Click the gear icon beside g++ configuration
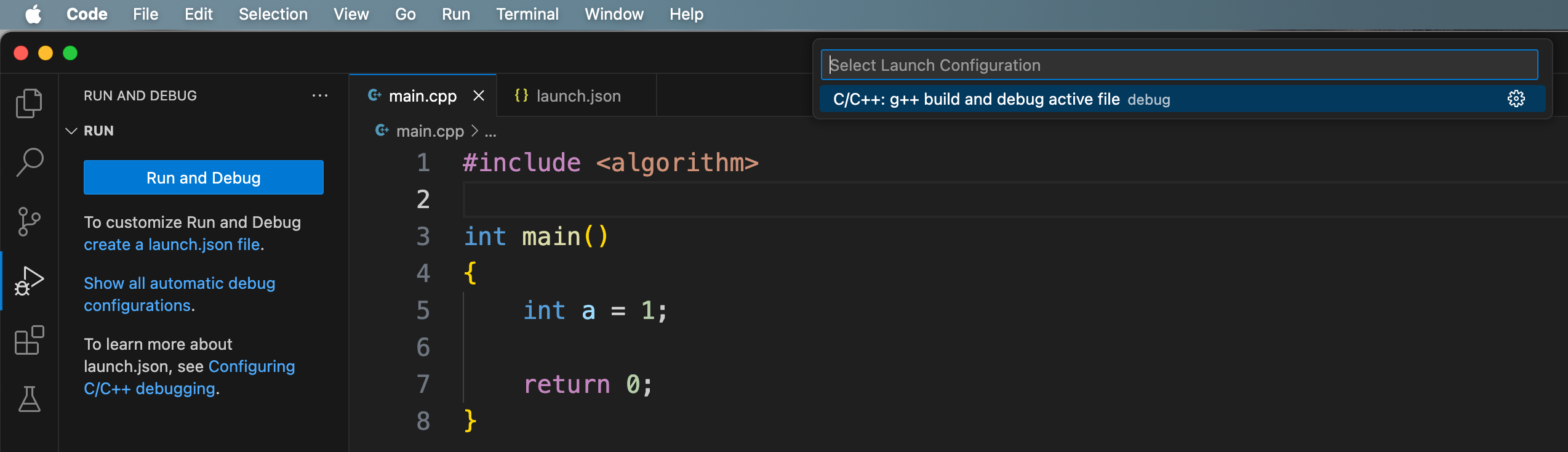This screenshot has width=1568, height=452. 1516,99
